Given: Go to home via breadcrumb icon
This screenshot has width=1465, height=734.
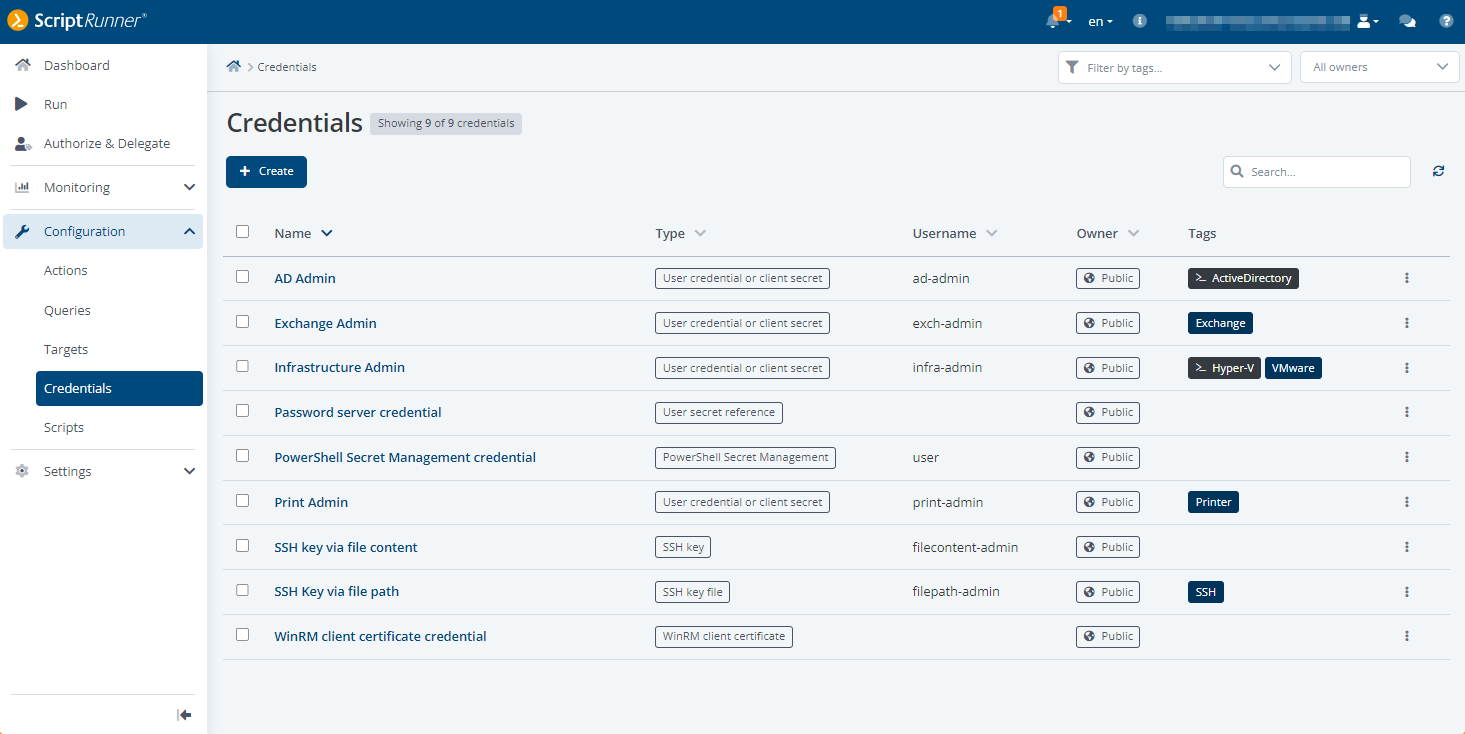Looking at the screenshot, I should [x=234, y=67].
